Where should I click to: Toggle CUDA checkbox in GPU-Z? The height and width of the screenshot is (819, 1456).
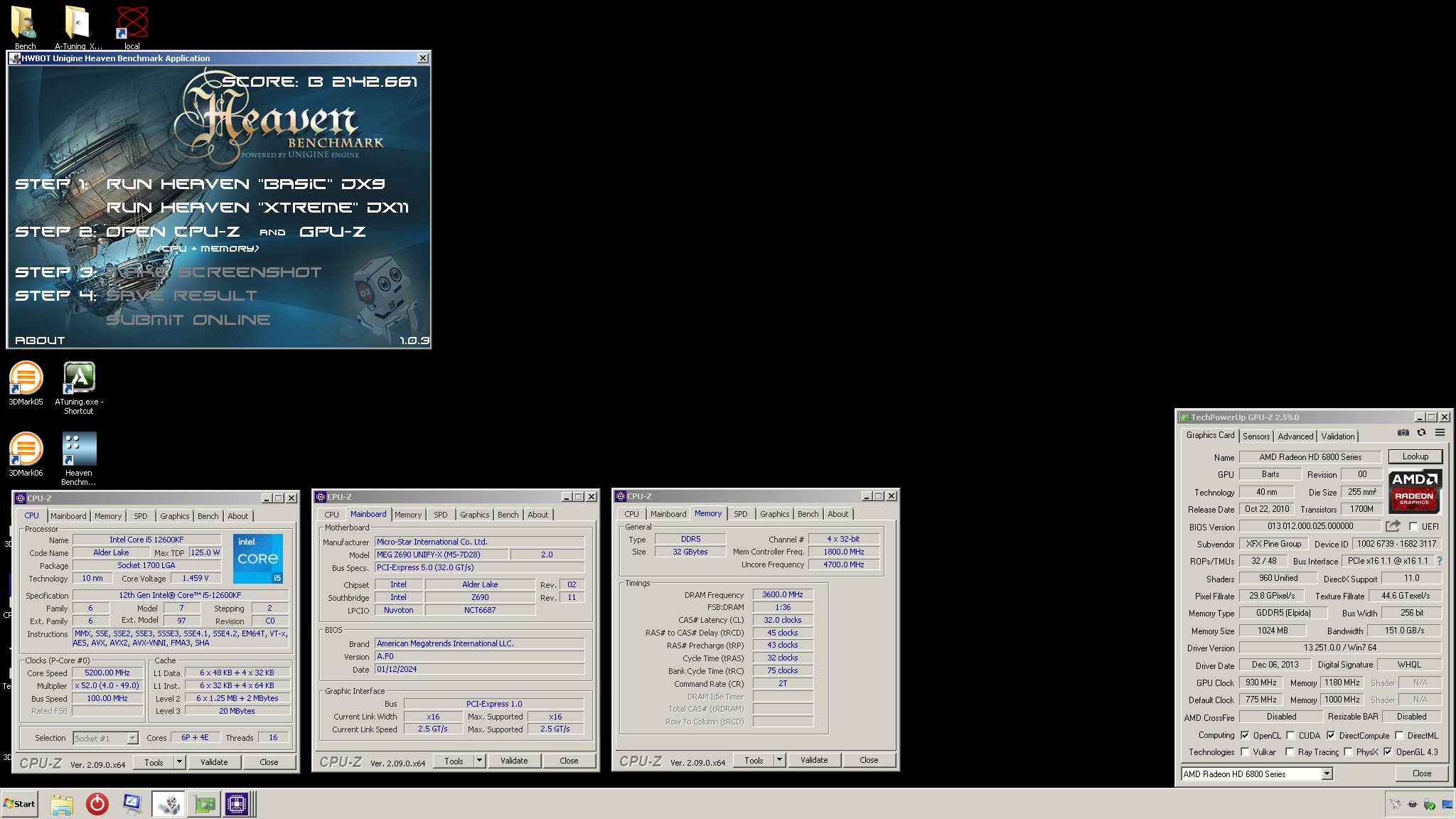coord(1290,736)
